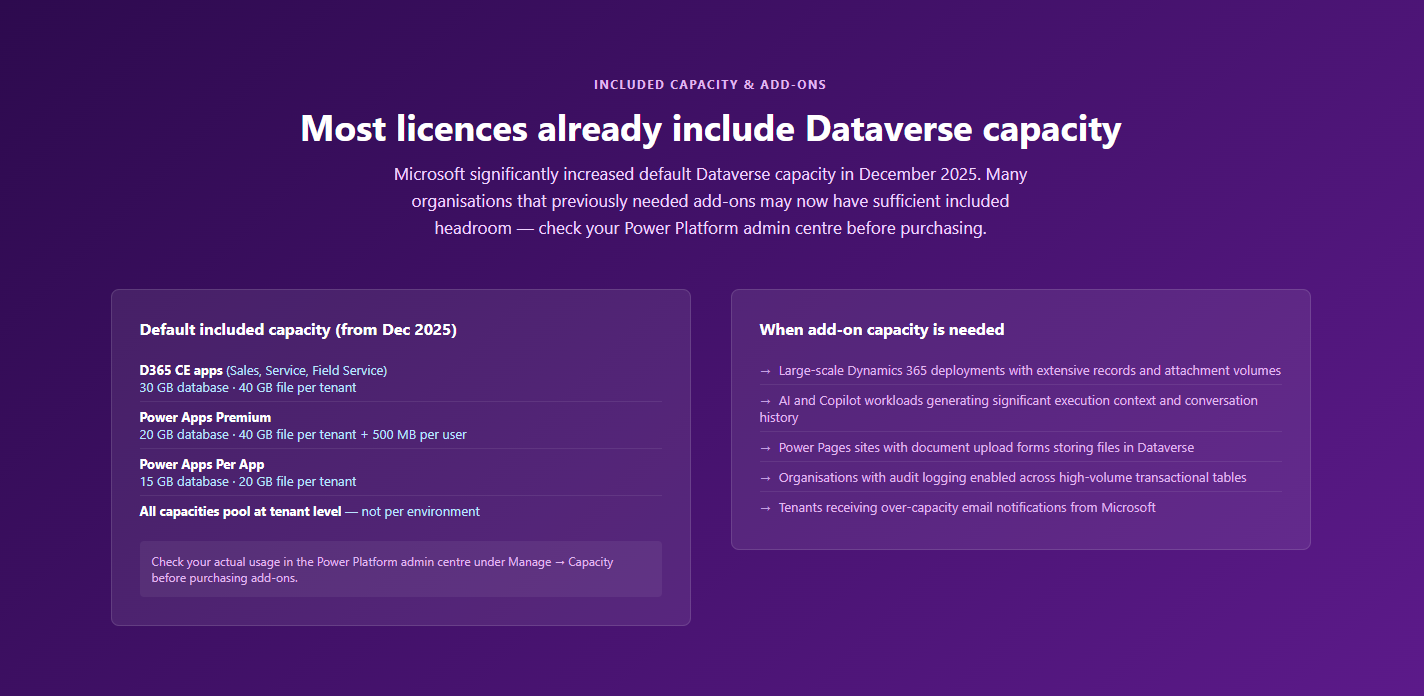Click the intro paragraph about December 2025 increase
Image resolution: width=1424 pixels, height=696 pixels.
tap(710, 201)
